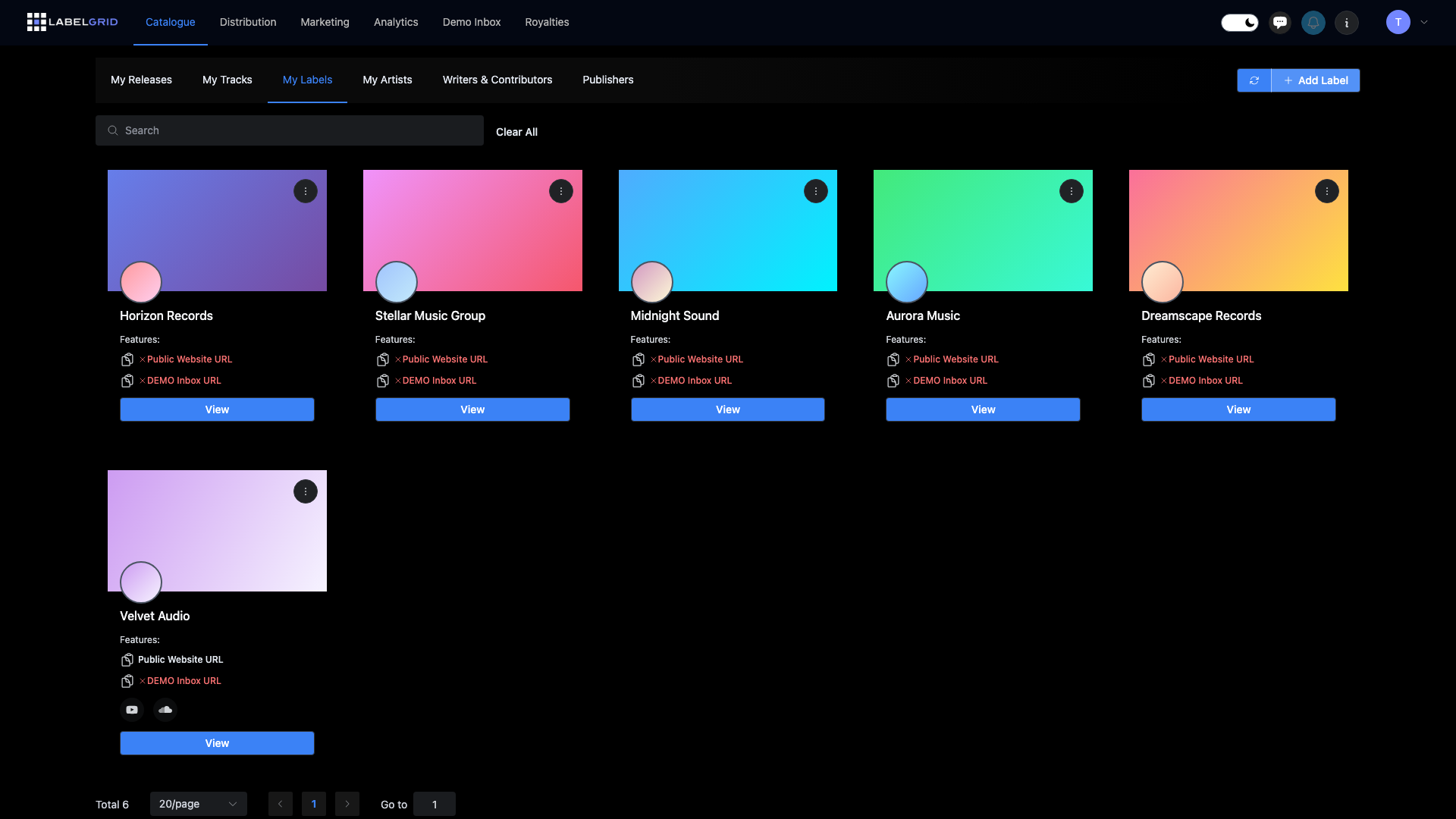Open the chat messages icon
This screenshot has height=819, width=1456.
[x=1280, y=23]
